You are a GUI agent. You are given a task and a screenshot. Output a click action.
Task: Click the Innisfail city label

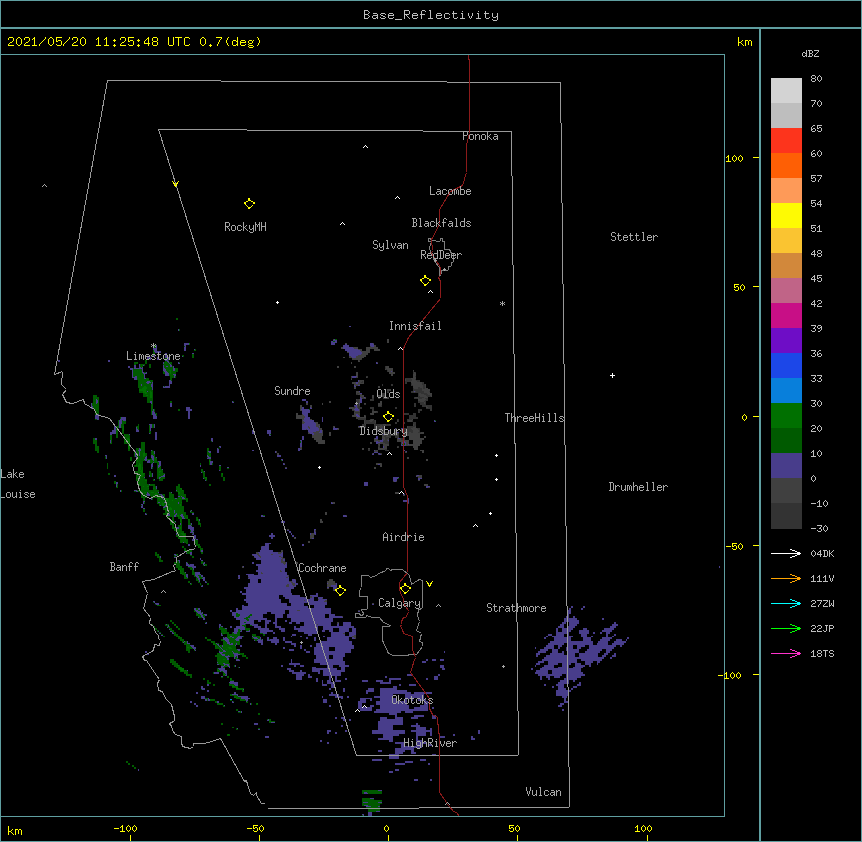pyautogui.click(x=415, y=326)
